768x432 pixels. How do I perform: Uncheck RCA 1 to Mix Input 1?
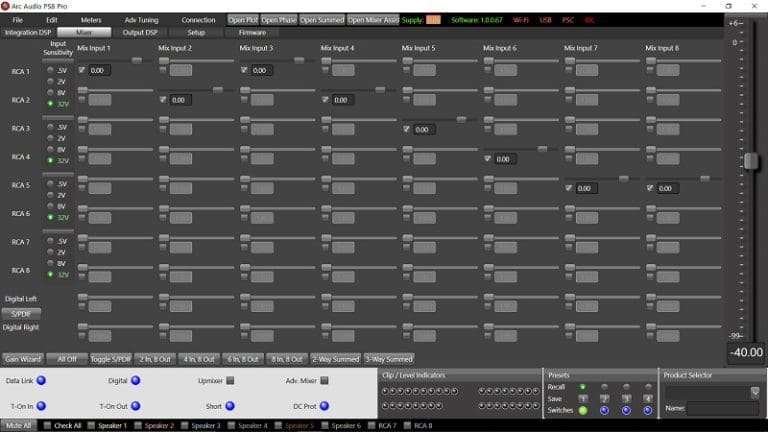click(82, 70)
